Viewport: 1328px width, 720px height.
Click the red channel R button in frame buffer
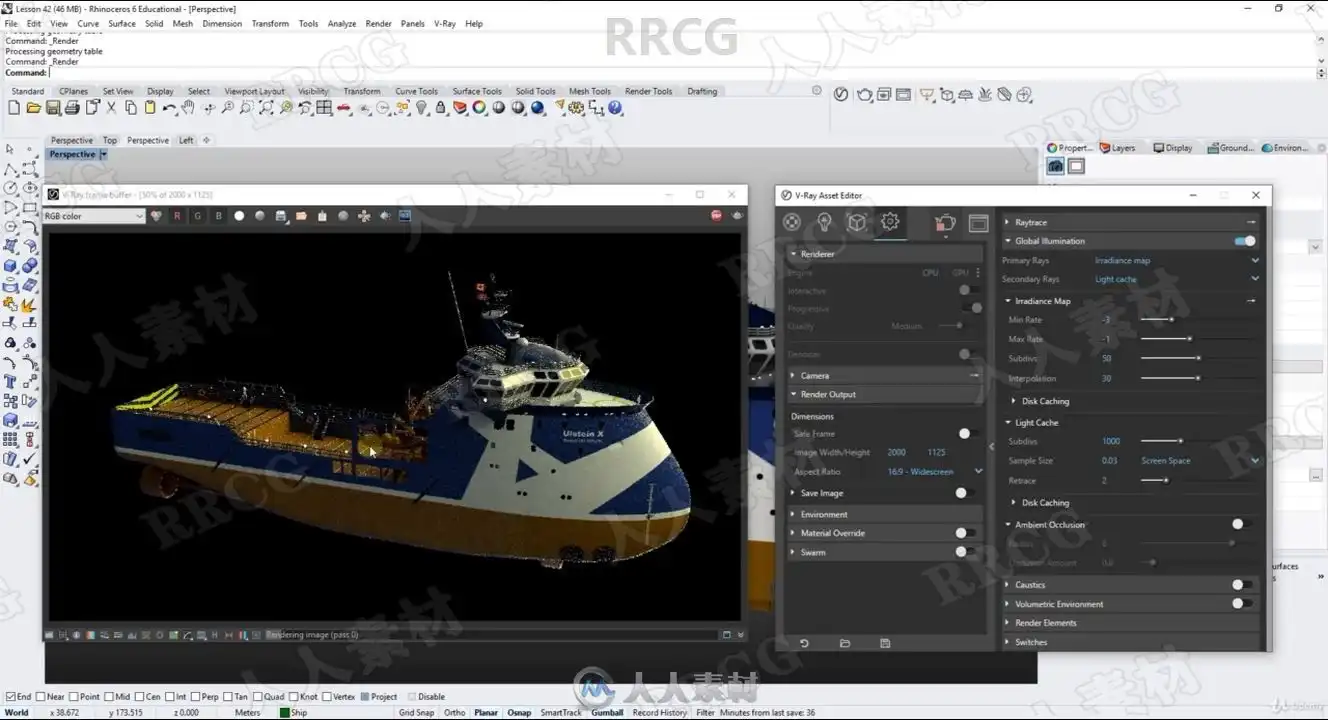tap(177, 216)
